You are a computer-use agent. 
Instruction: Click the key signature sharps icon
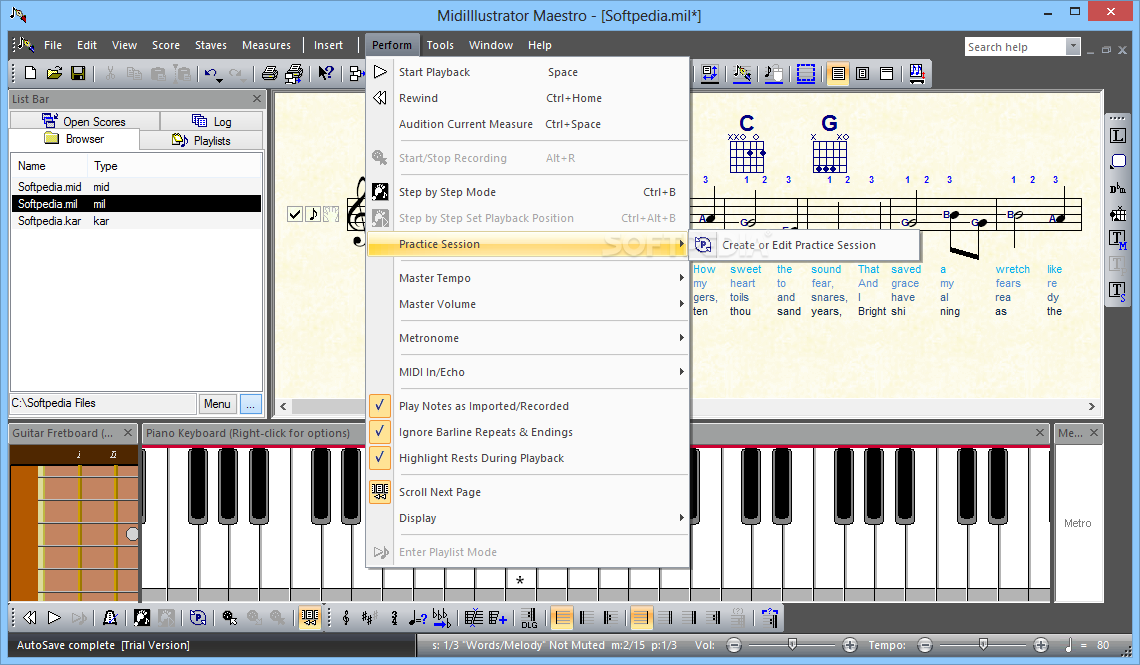[369, 618]
